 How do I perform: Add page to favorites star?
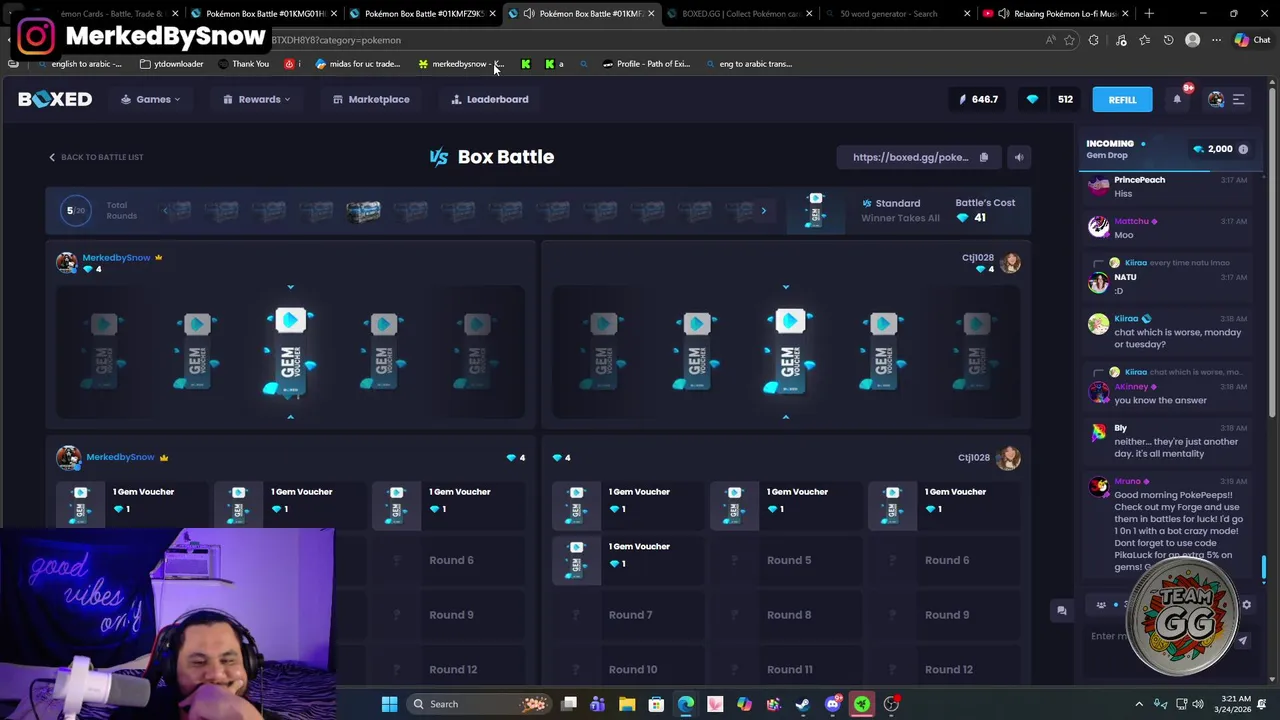click(1069, 40)
